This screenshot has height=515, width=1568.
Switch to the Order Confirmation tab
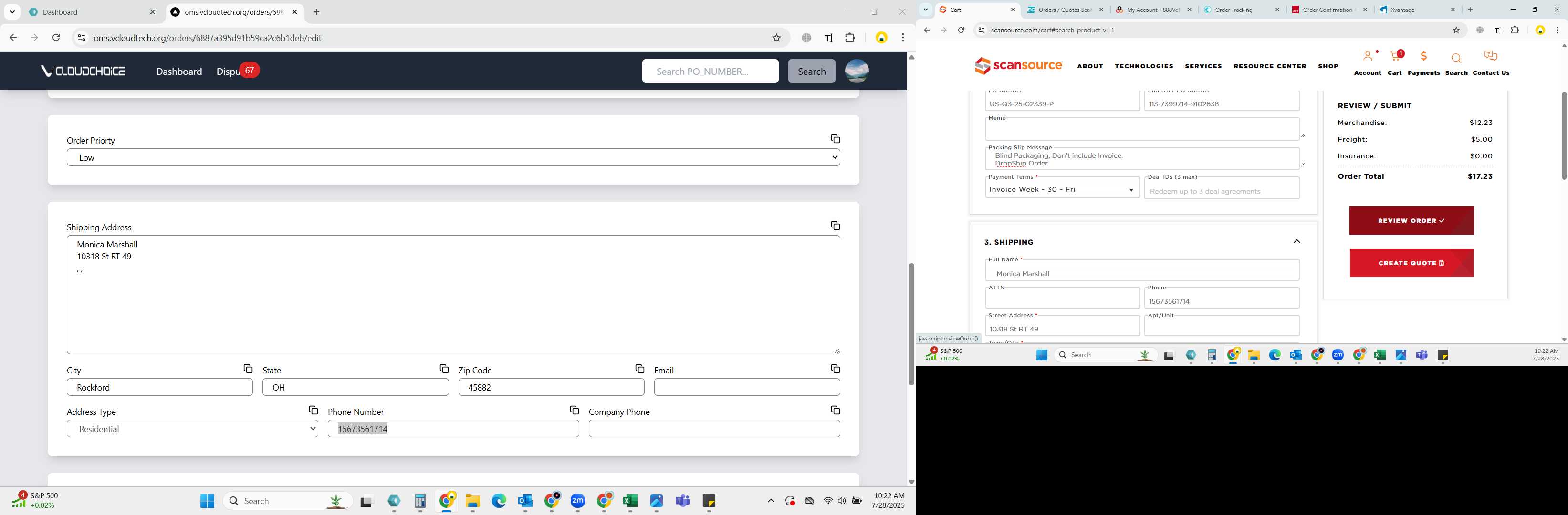[x=1330, y=10]
